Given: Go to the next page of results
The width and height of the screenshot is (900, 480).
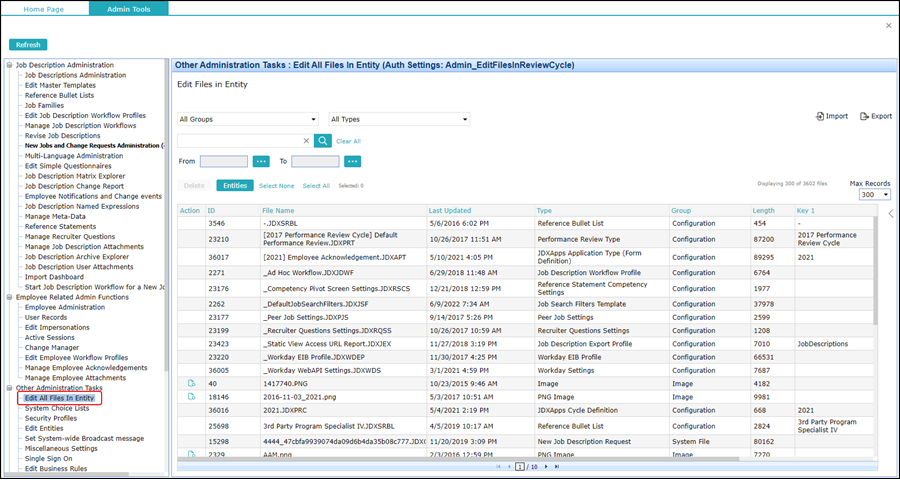Looking at the screenshot, I should click(x=546, y=467).
